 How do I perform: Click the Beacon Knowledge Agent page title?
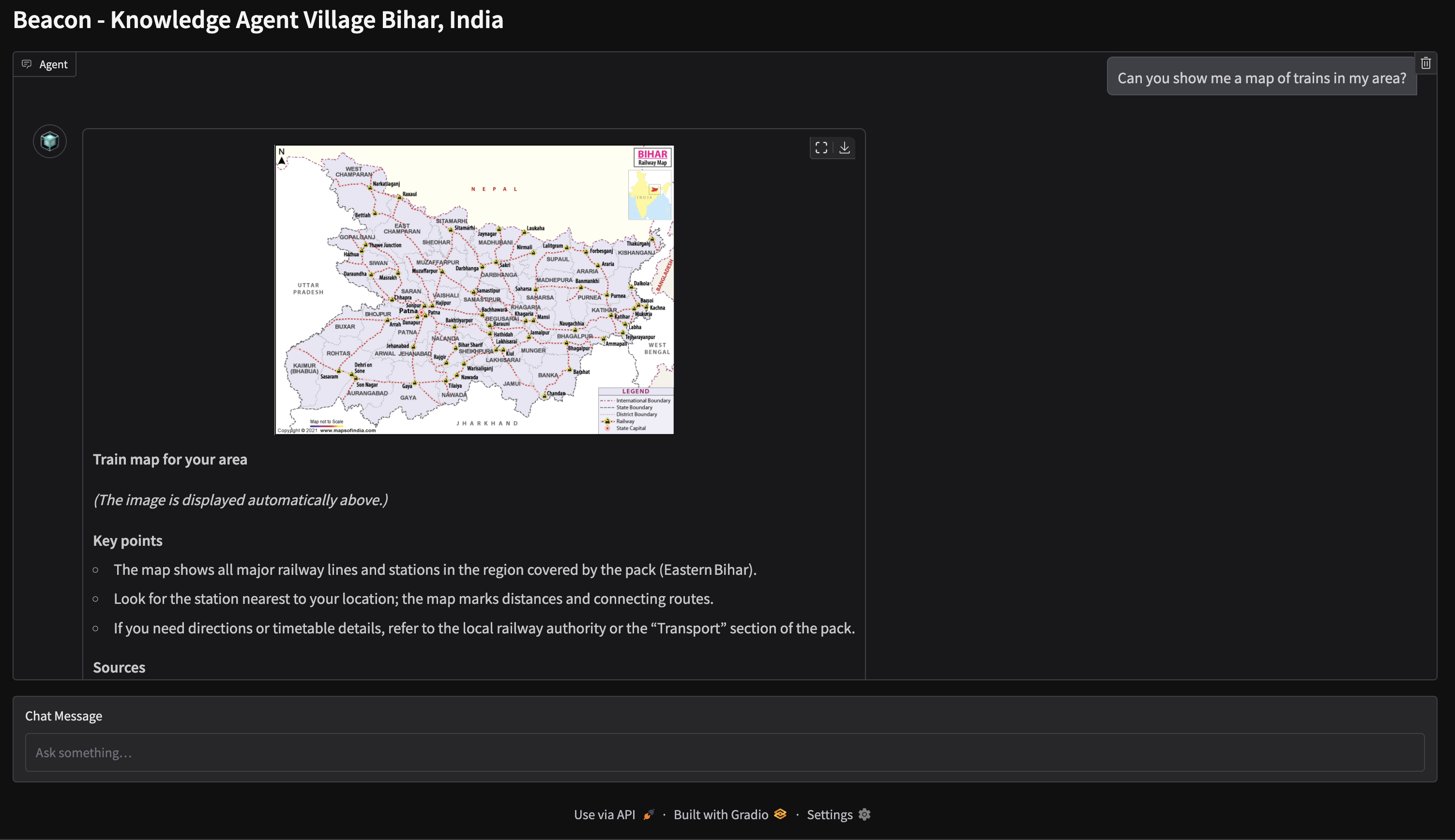click(x=258, y=20)
